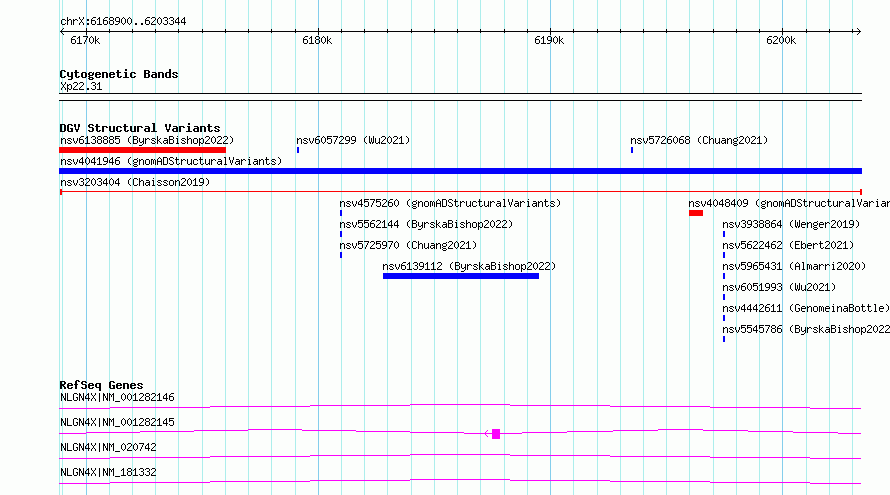
Task: Click nsv6139112 (ByrskaBishop2022) label
Action: click(x=469, y=266)
